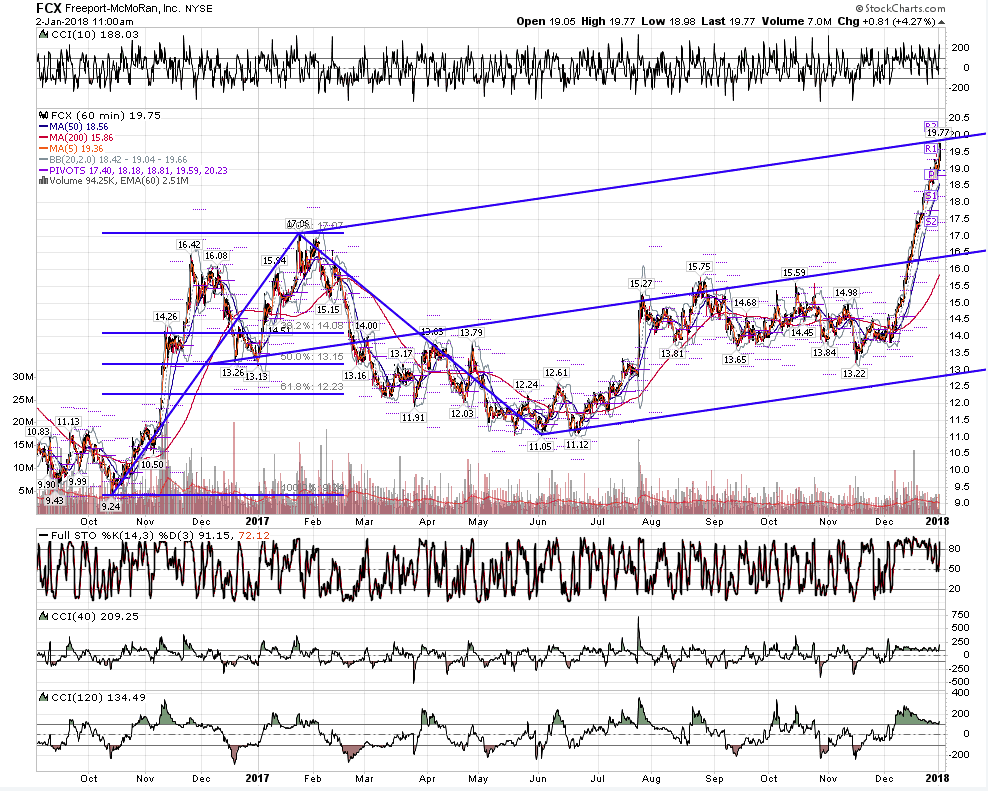
Task: Click the 16.42 peak price label
Action: 189,245
